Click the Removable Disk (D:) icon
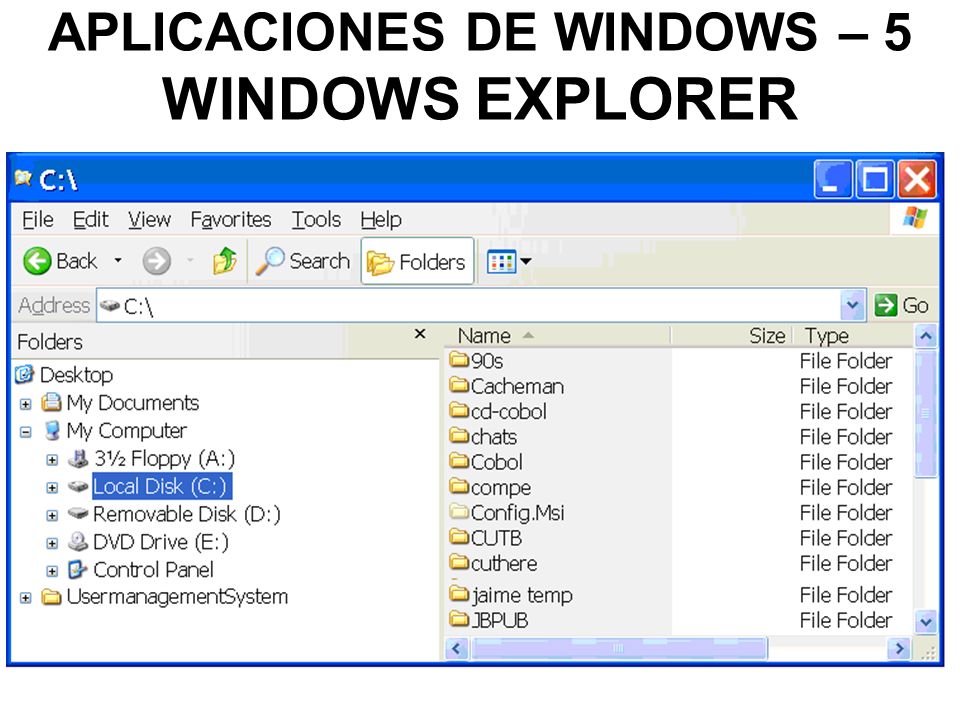The width and height of the screenshot is (960, 720). point(78,513)
